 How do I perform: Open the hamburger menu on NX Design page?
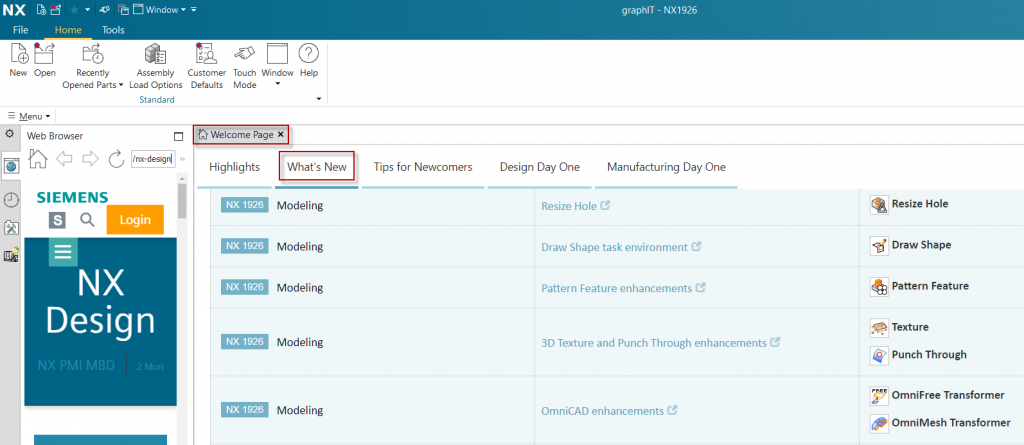tap(64, 252)
